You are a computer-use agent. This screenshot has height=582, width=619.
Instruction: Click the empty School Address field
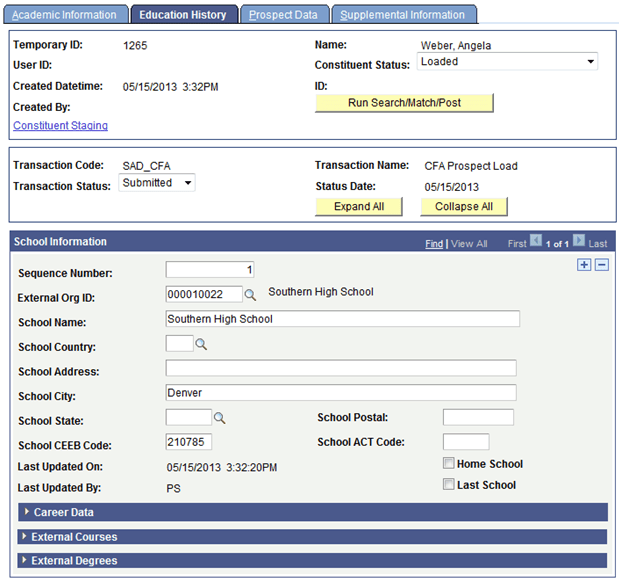341,368
